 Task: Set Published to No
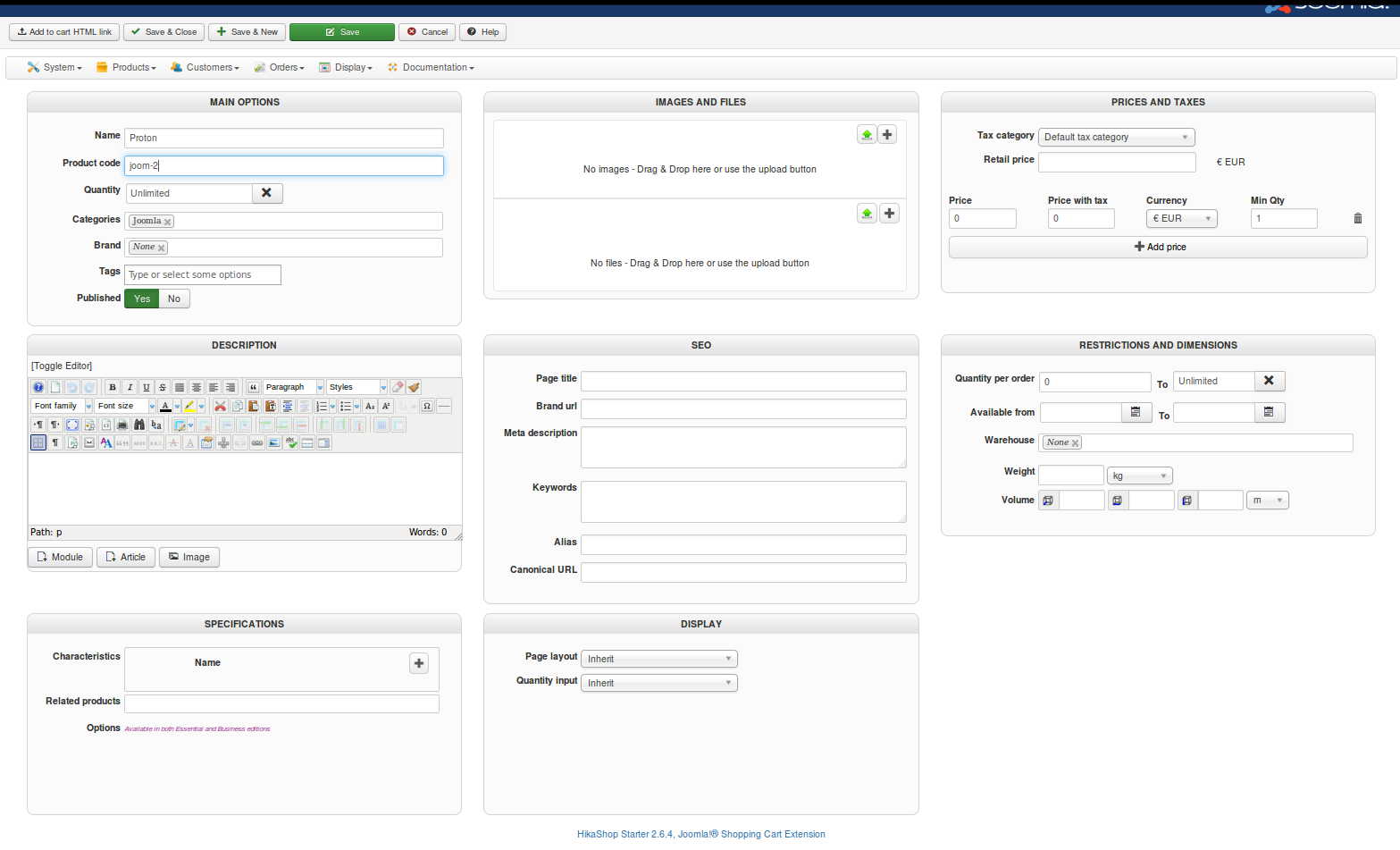(x=174, y=299)
